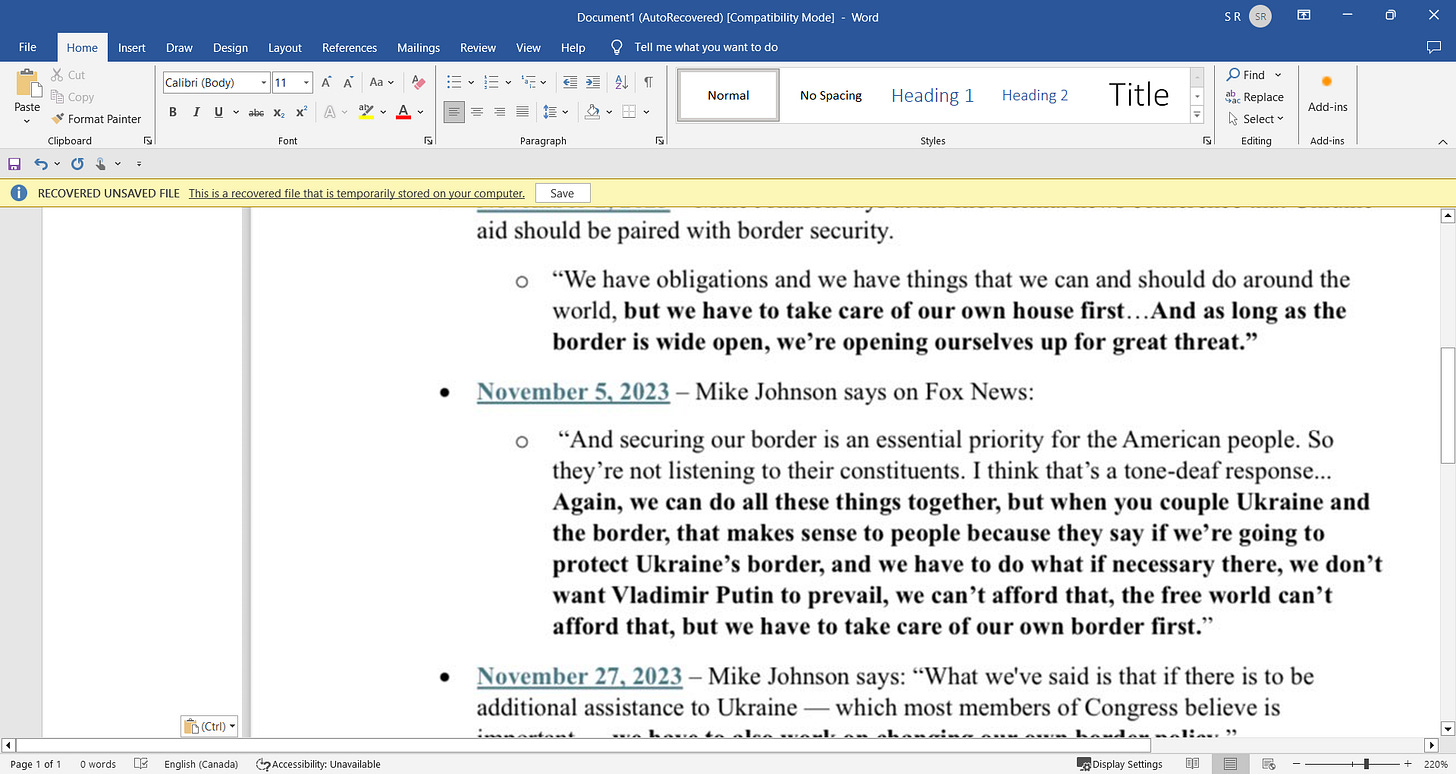
Task: Switch to the Review tab
Action: pos(478,48)
